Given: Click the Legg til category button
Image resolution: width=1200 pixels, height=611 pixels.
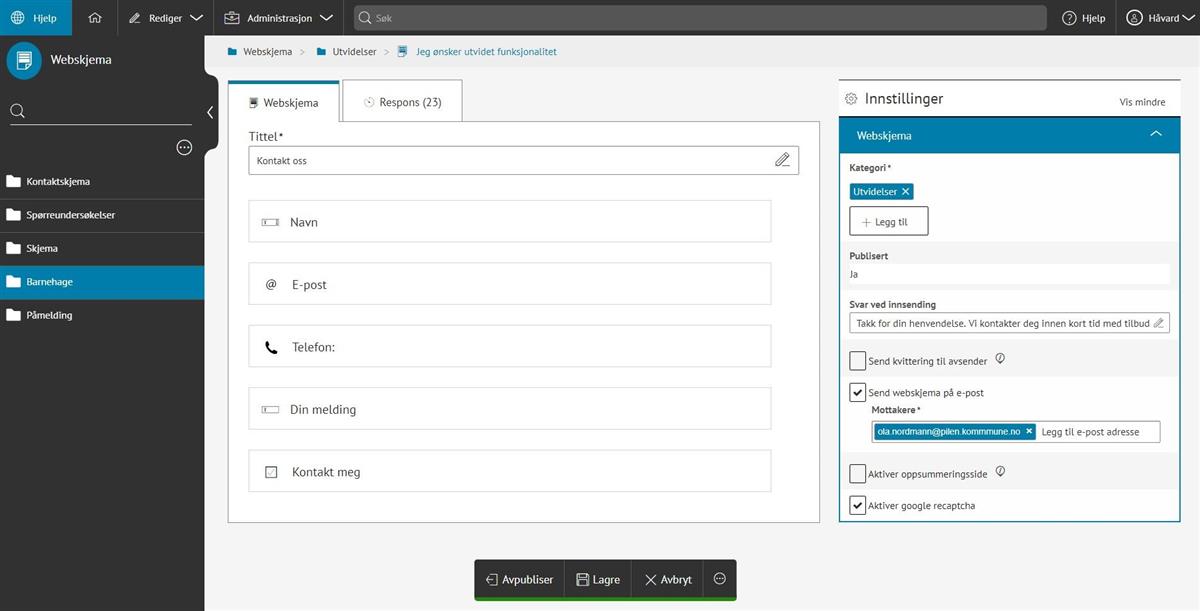Looking at the screenshot, I should point(888,222).
